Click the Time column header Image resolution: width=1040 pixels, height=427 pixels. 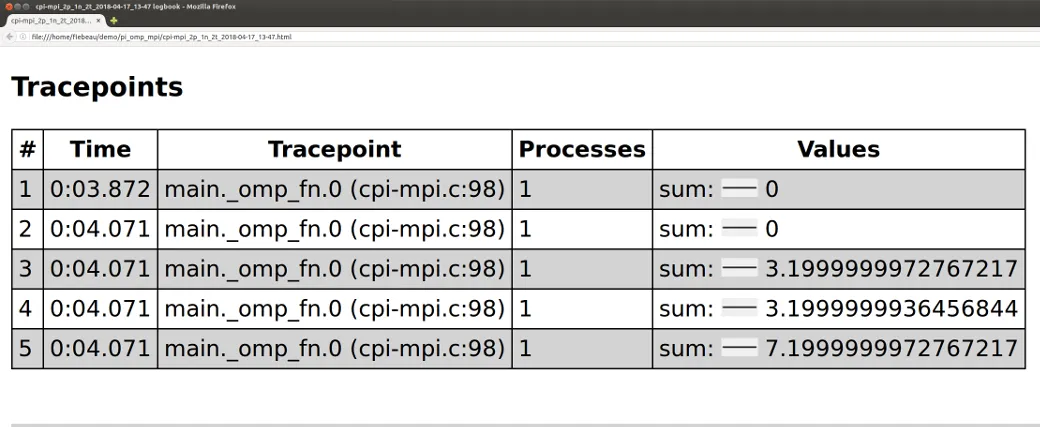[x=100, y=149]
